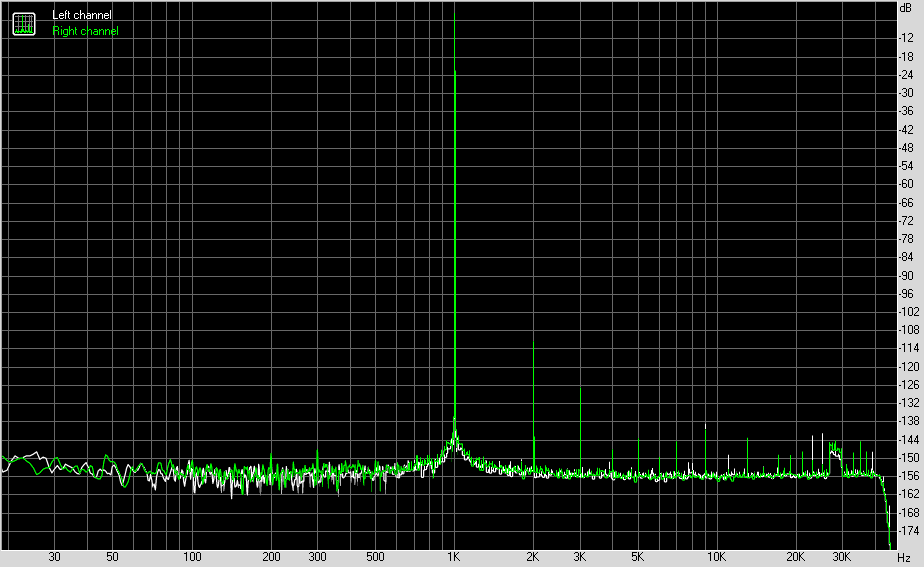The width and height of the screenshot is (924, 567).
Task: Click the dB unit label
Action: click(x=906, y=8)
